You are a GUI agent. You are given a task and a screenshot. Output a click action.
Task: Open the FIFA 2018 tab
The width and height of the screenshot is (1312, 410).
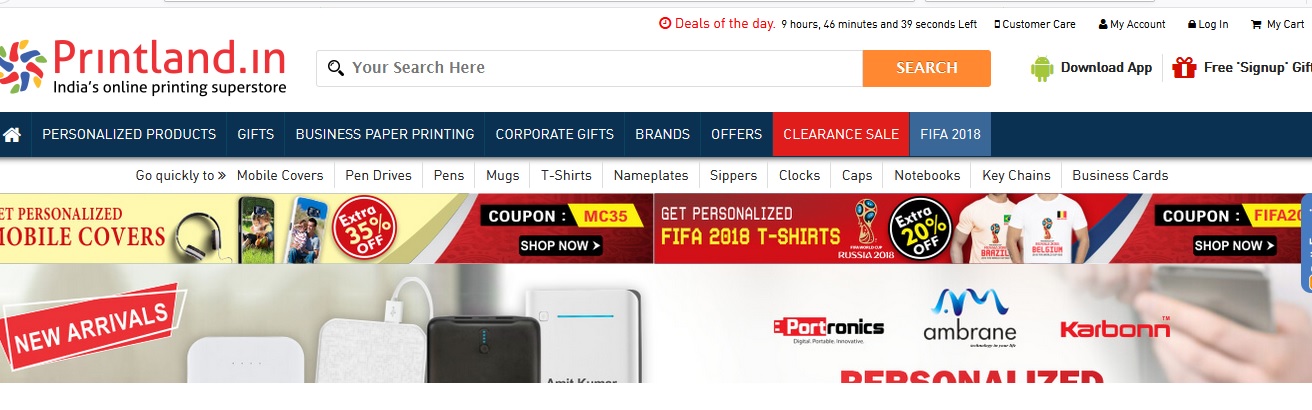pos(950,134)
